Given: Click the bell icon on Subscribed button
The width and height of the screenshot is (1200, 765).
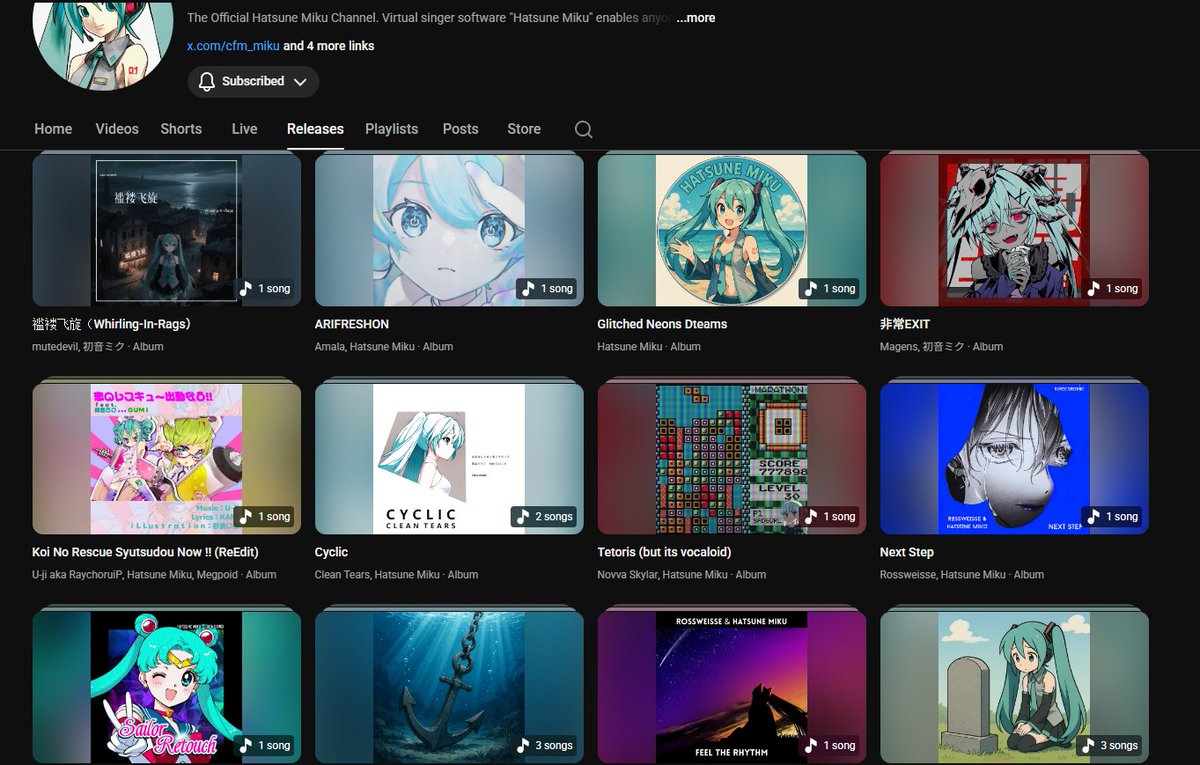Looking at the screenshot, I should (x=207, y=82).
